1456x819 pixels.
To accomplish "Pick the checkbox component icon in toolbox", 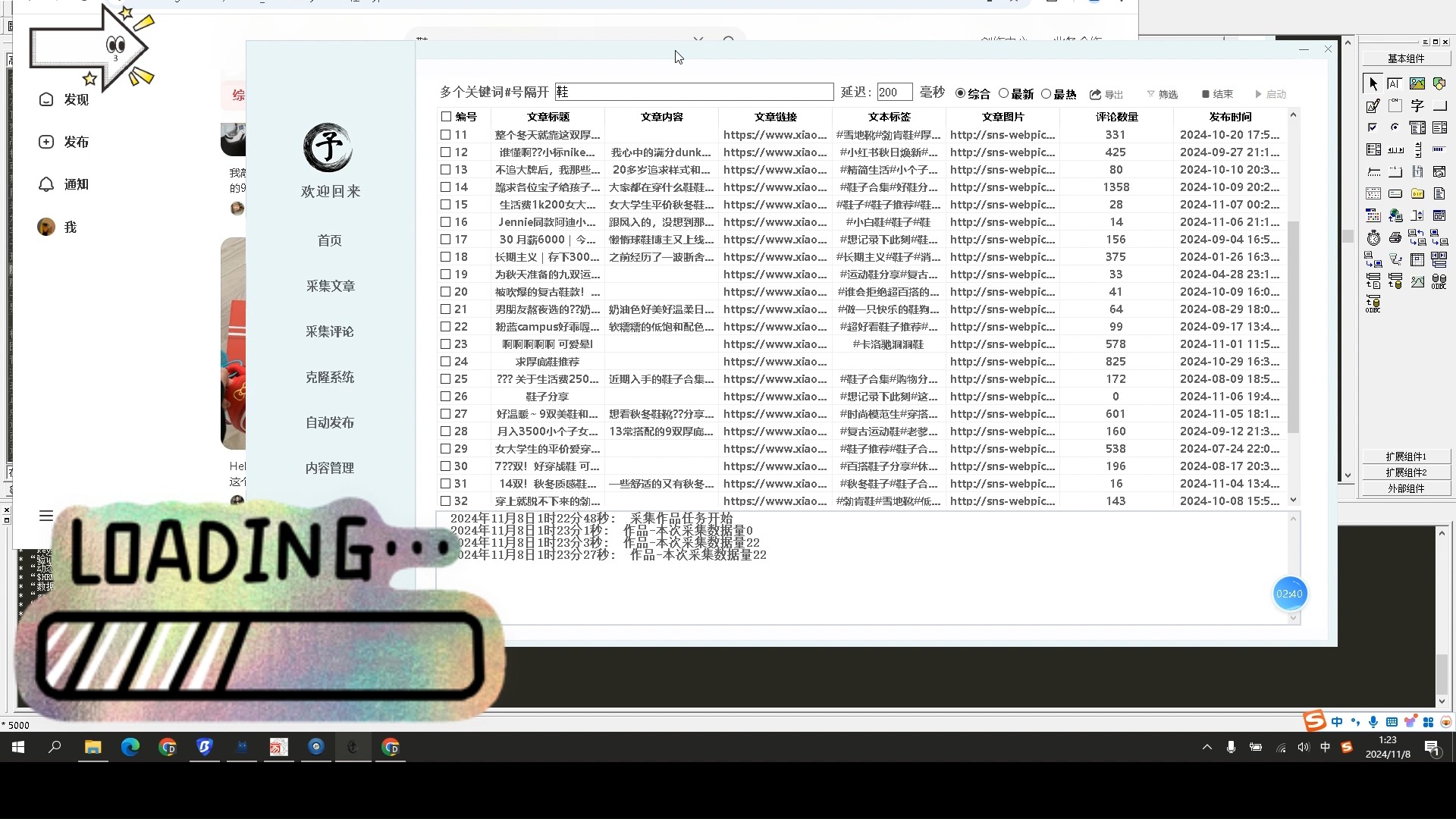I will click(1373, 127).
